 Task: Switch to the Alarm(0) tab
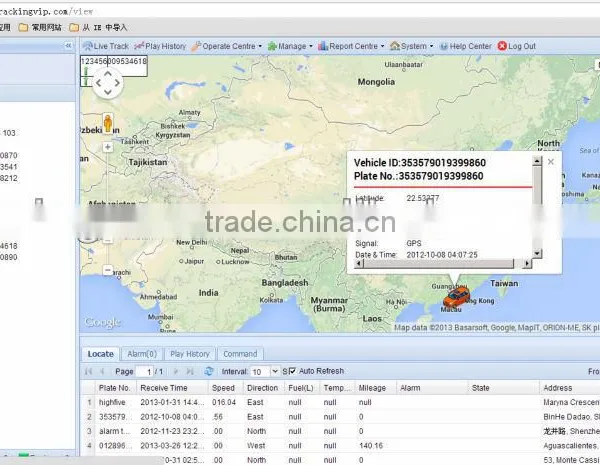click(142, 354)
